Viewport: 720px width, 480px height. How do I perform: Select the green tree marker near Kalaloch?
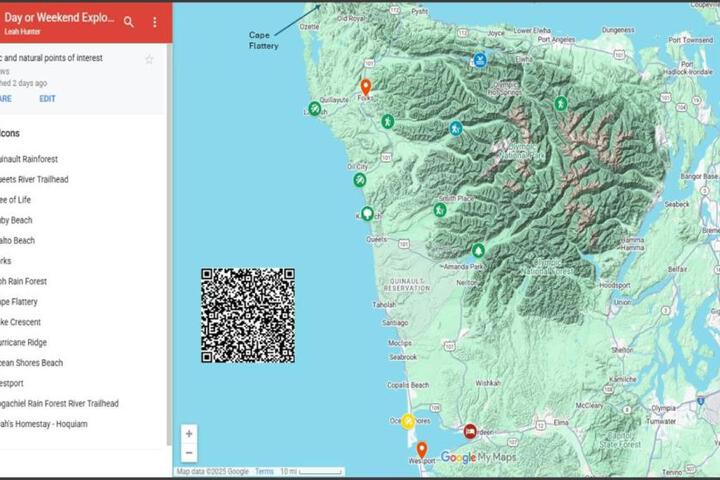tap(367, 214)
